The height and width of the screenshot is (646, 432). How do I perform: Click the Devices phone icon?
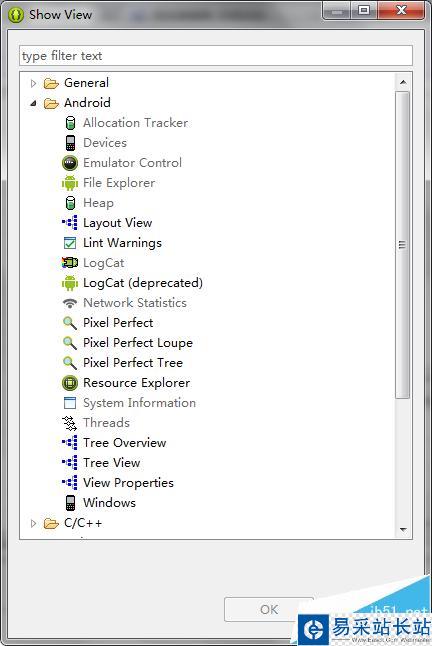click(x=70, y=143)
